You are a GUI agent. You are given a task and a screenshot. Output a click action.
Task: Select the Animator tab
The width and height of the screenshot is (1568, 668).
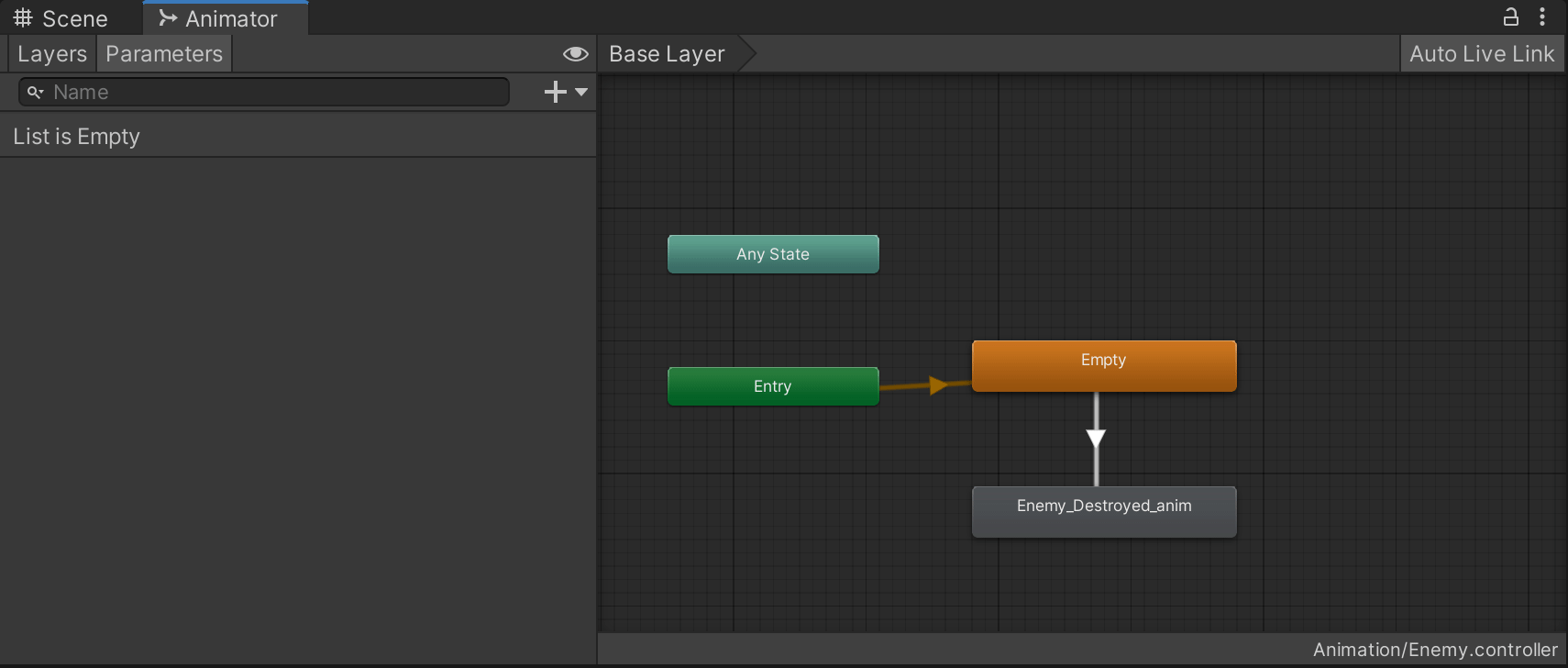[226, 18]
